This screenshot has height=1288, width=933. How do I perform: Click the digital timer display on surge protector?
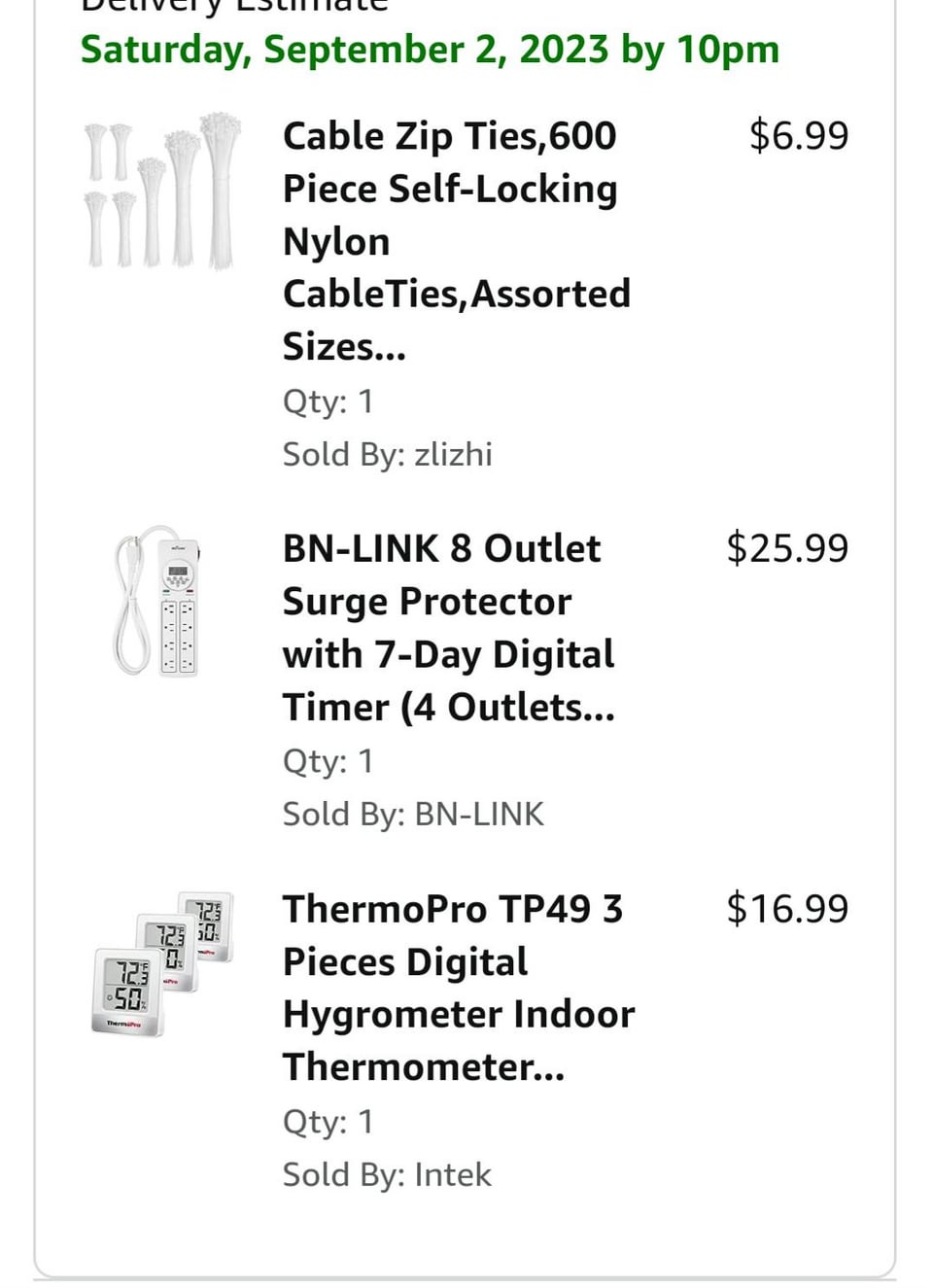click(x=178, y=572)
